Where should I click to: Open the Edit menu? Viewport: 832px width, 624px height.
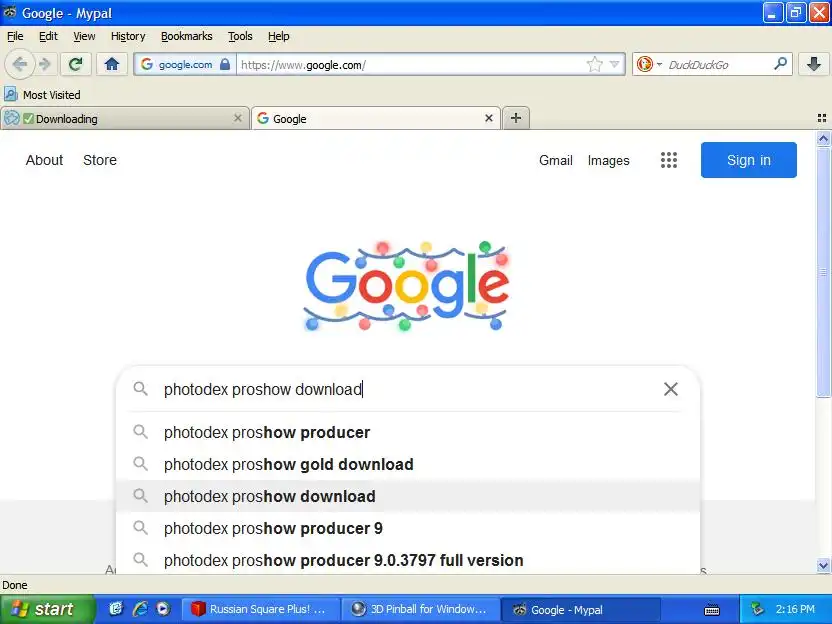48,36
